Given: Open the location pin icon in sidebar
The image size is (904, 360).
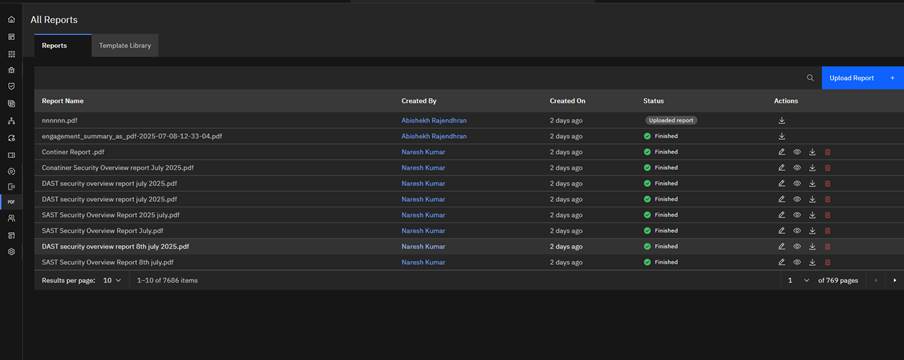Looking at the screenshot, I should point(12,171).
